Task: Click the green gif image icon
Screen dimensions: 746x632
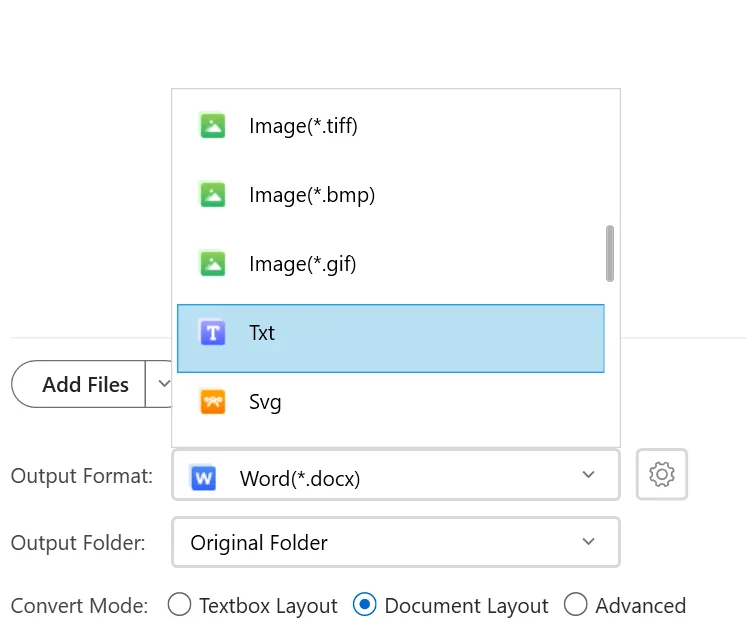Action: click(x=212, y=264)
